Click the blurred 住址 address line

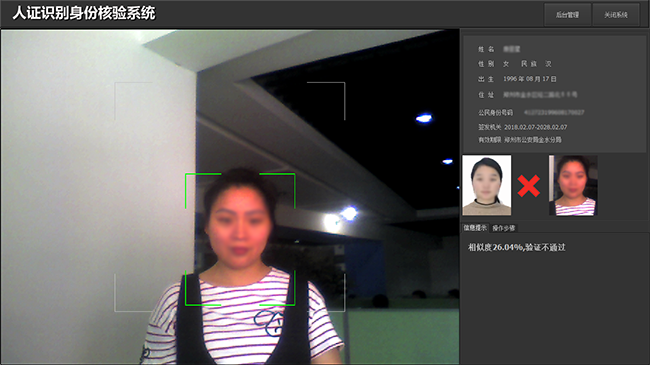(x=540, y=95)
